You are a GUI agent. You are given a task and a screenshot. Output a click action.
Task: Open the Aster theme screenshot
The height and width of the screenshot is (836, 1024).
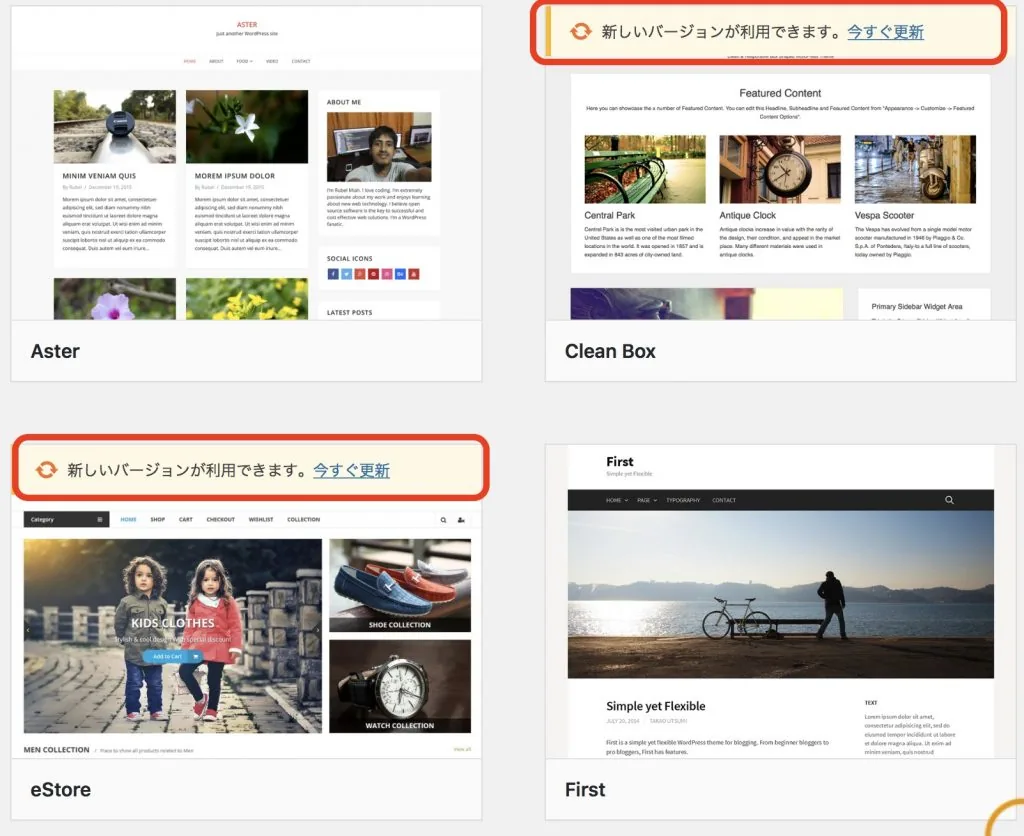coord(246,163)
